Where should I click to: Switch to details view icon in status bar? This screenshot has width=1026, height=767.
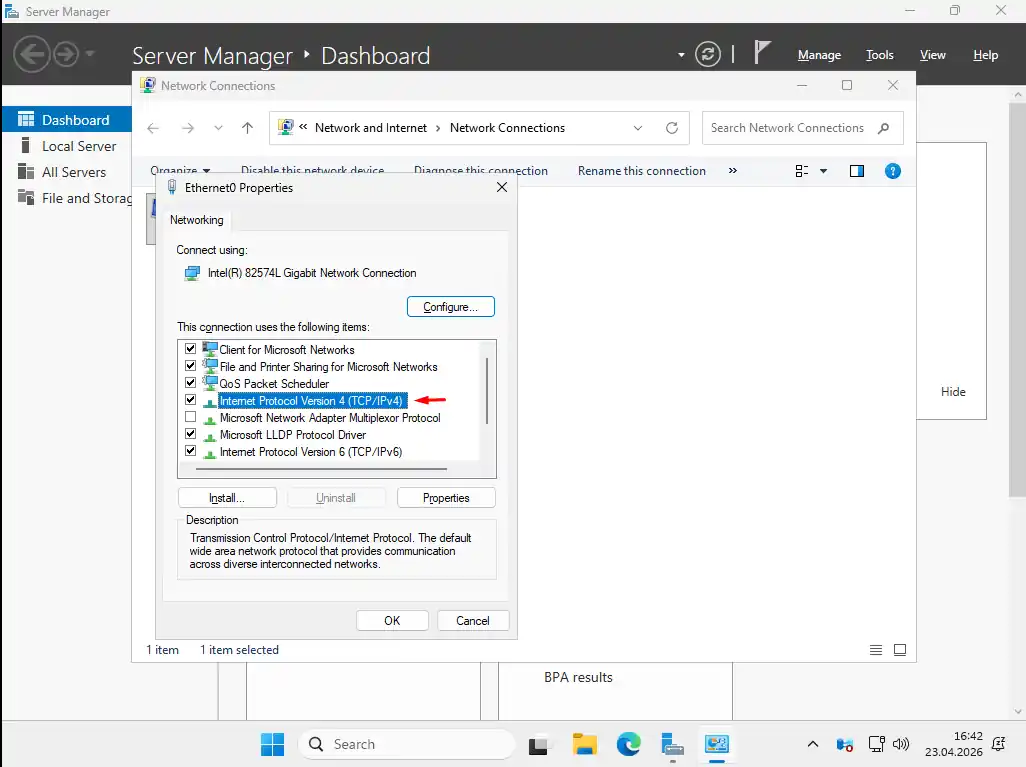coord(876,650)
